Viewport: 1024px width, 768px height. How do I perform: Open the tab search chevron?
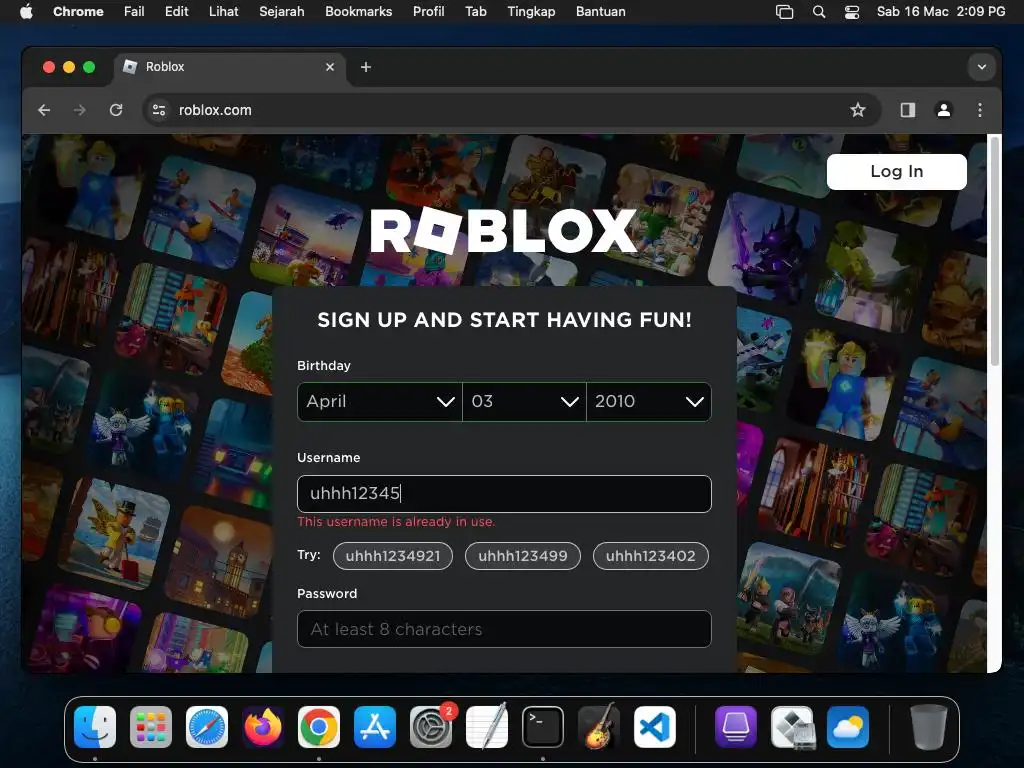pyautogui.click(x=982, y=67)
